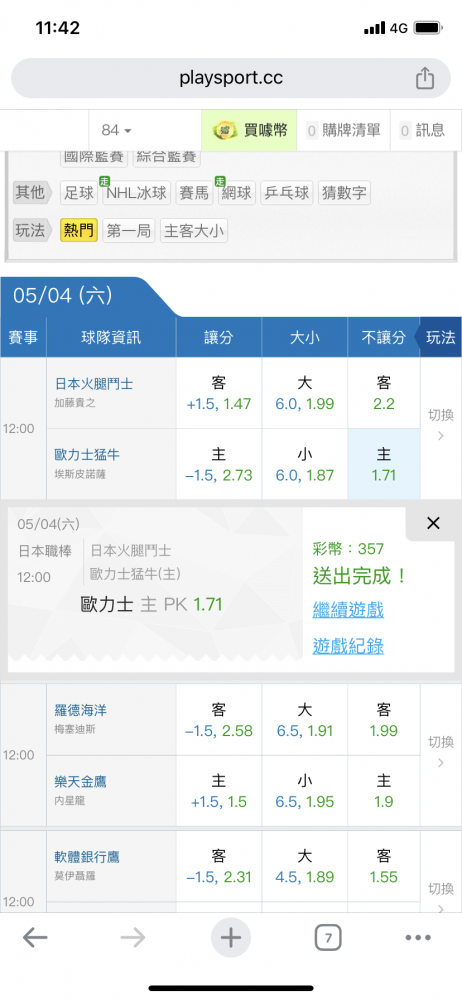Tap the 讓分 column header
The image size is (462, 1000).
(x=219, y=338)
